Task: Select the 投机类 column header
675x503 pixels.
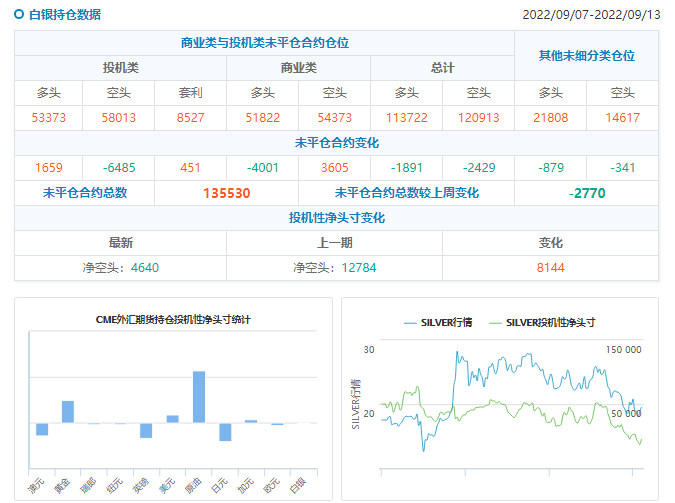Action: click(x=121, y=68)
